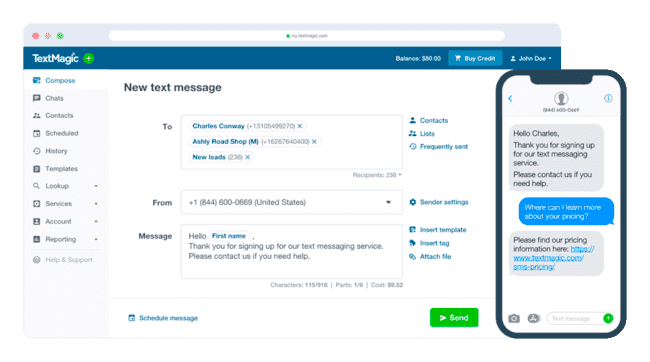Viewport: 650px width, 362px height.
Task: Click the History clock icon
Action: (x=36, y=151)
